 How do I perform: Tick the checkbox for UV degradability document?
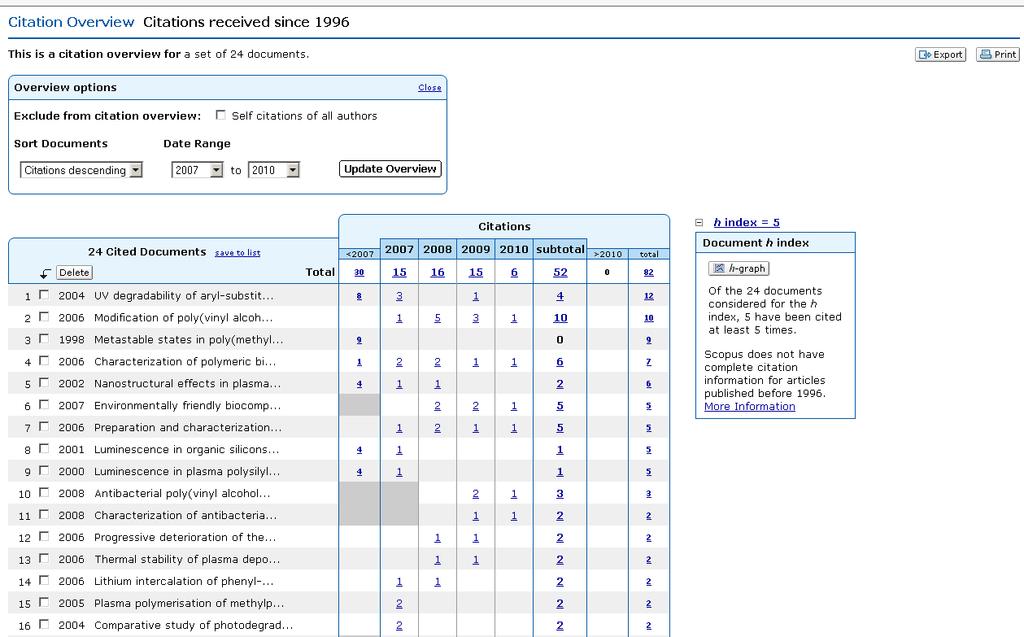(x=44, y=295)
